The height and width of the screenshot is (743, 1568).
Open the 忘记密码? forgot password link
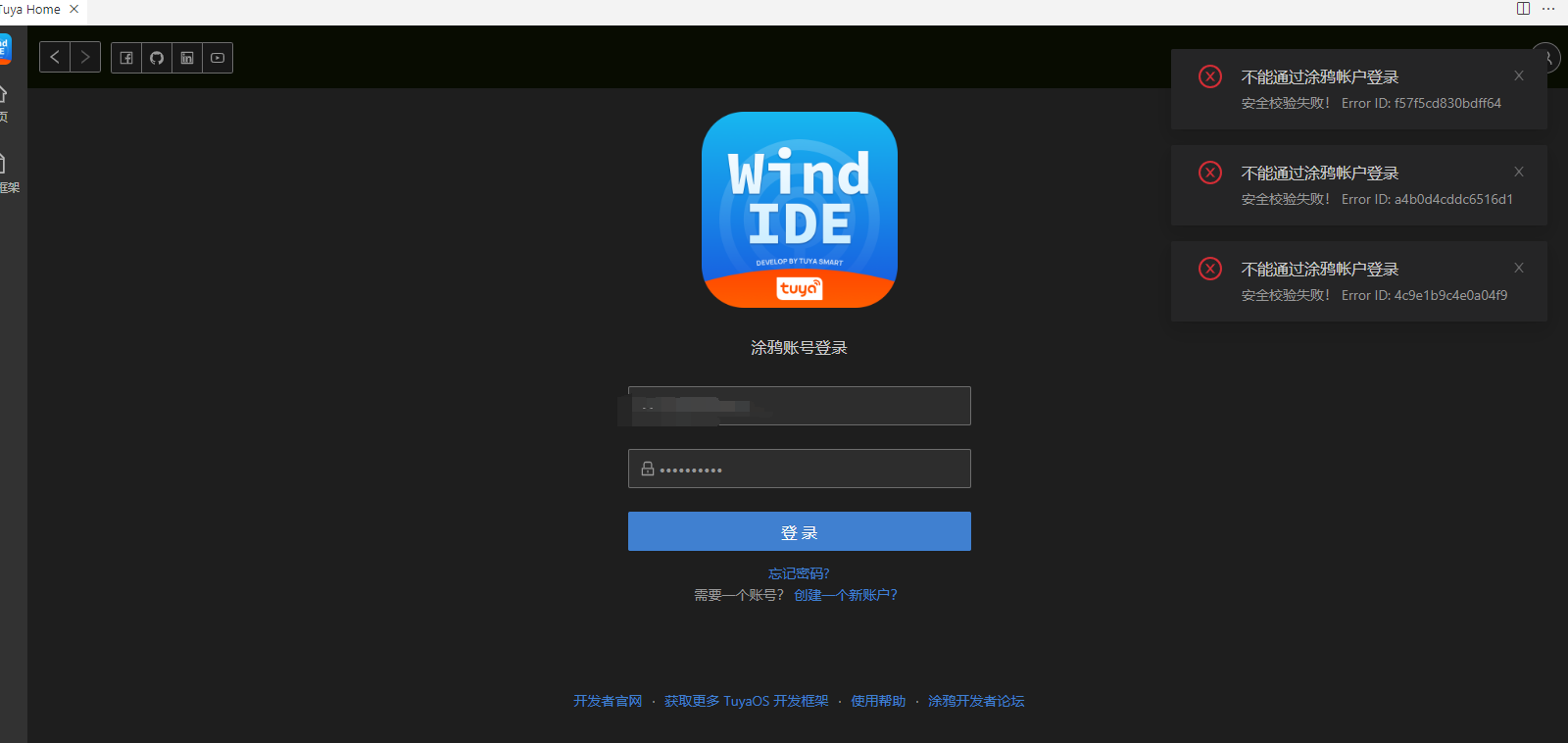point(799,573)
